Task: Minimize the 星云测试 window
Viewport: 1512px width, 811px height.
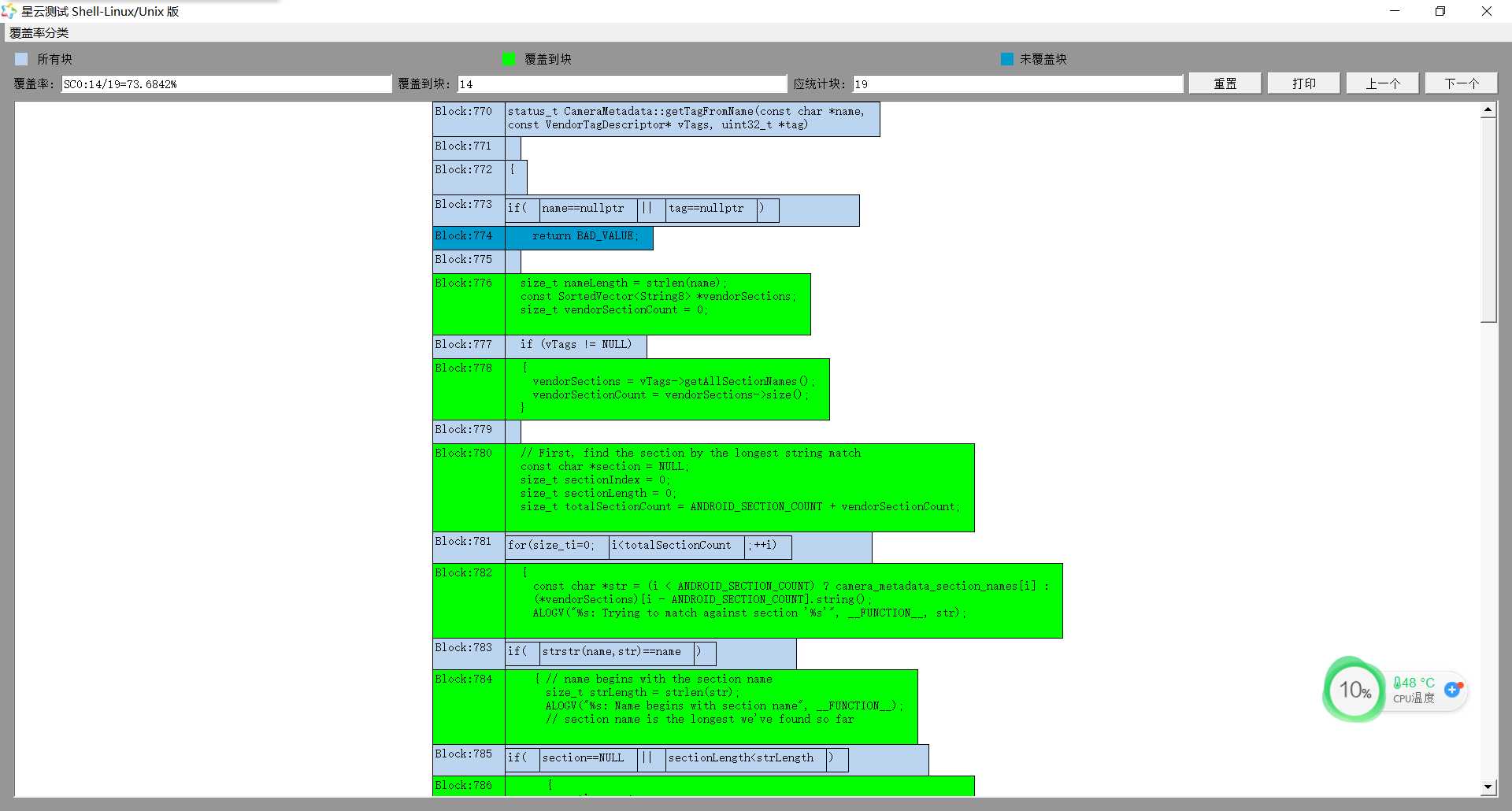Action: pos(1395,11)
